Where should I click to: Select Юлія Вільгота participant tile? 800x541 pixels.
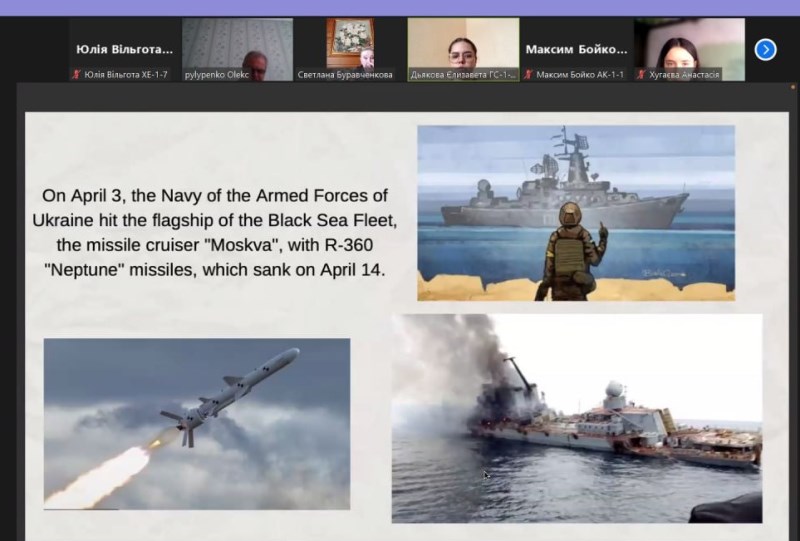point(124,50)
